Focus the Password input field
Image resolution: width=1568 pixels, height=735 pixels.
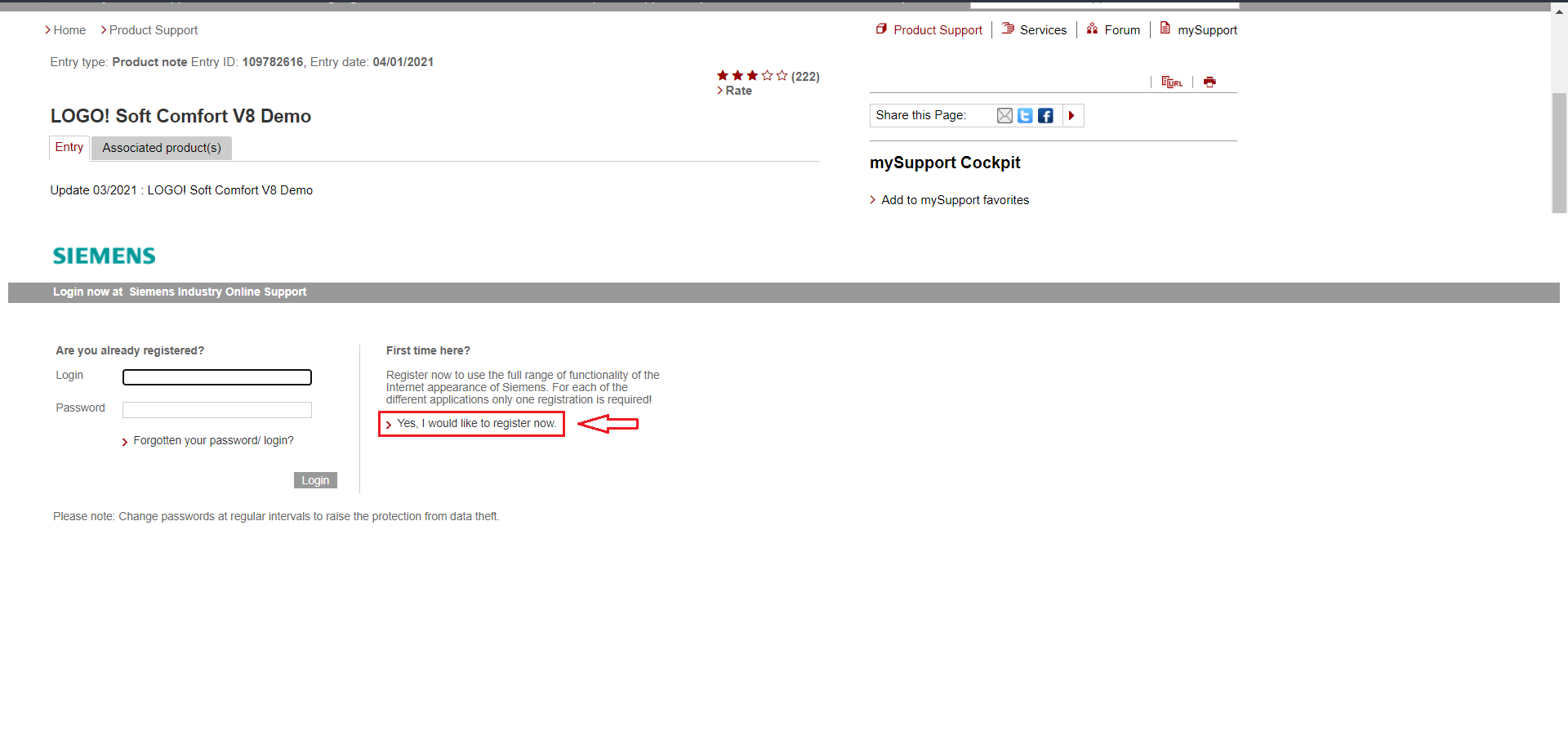[x=217, y=410]
